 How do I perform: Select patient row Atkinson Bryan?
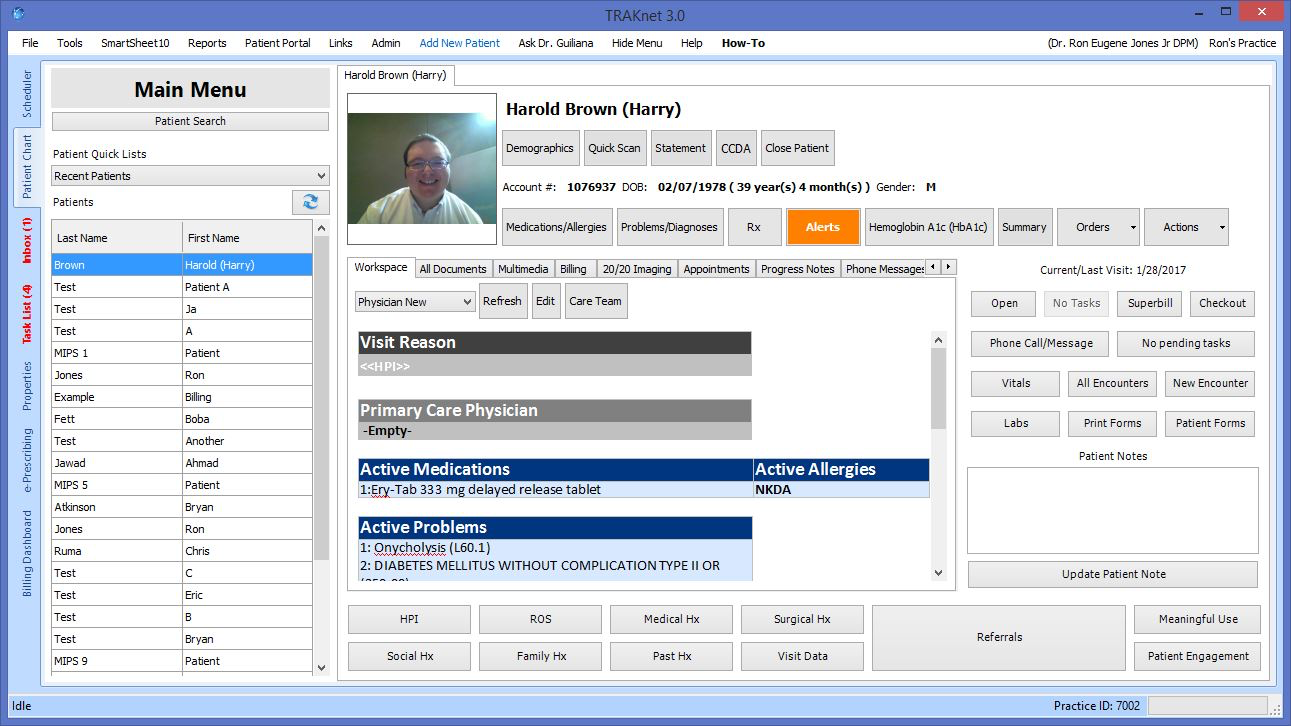tap(183, 507)
